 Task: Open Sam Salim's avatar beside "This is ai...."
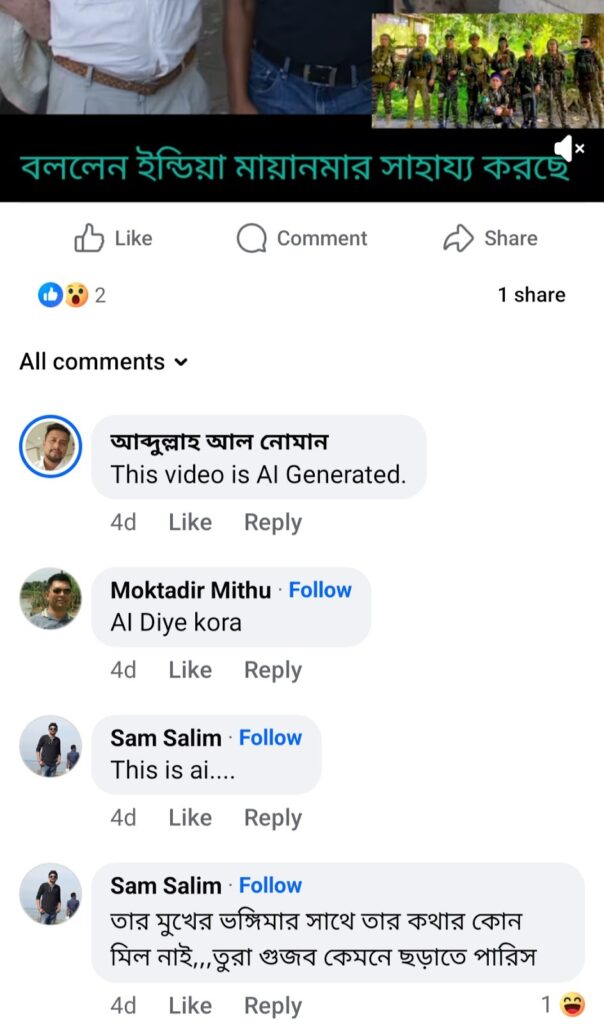pyautogui.click(x=50, y=746)
